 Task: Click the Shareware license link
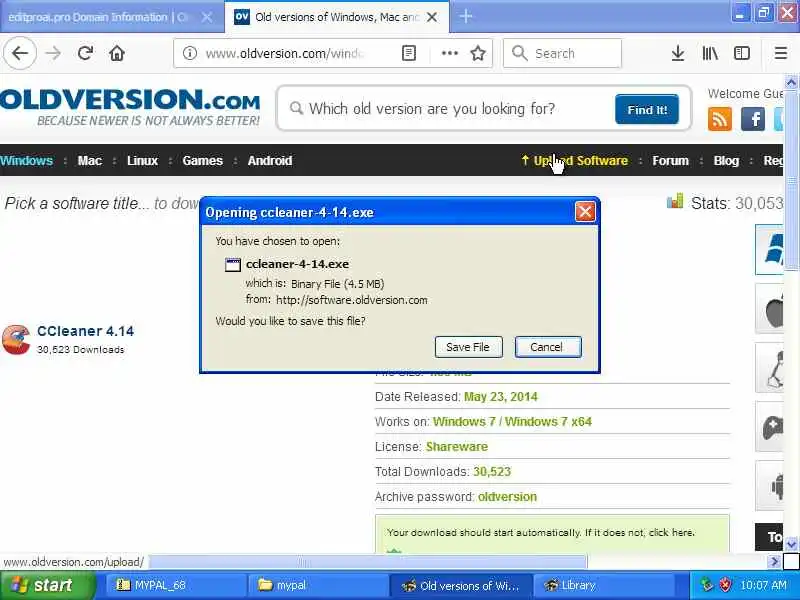(457, 447)
